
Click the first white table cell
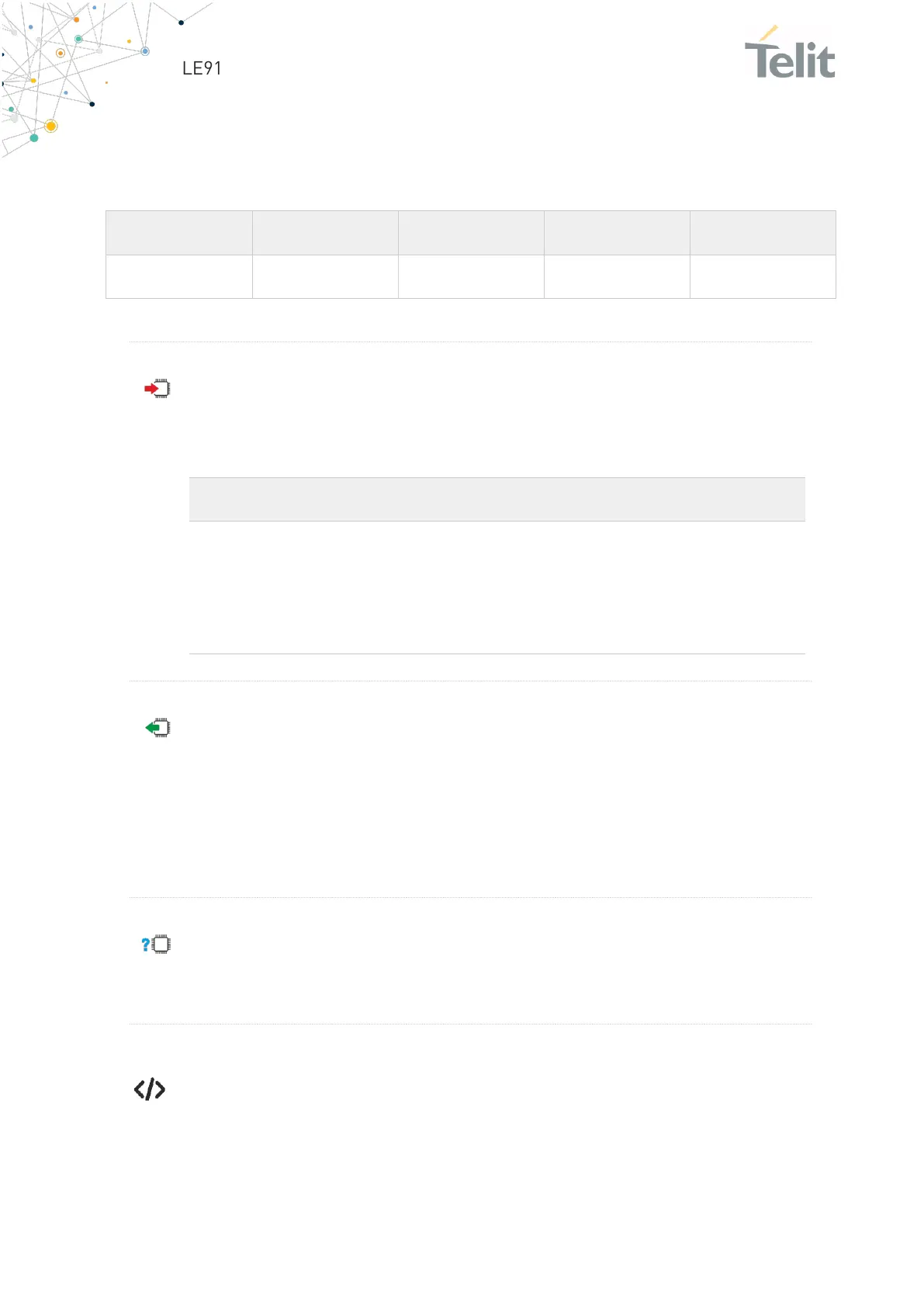tap(179, 277)
